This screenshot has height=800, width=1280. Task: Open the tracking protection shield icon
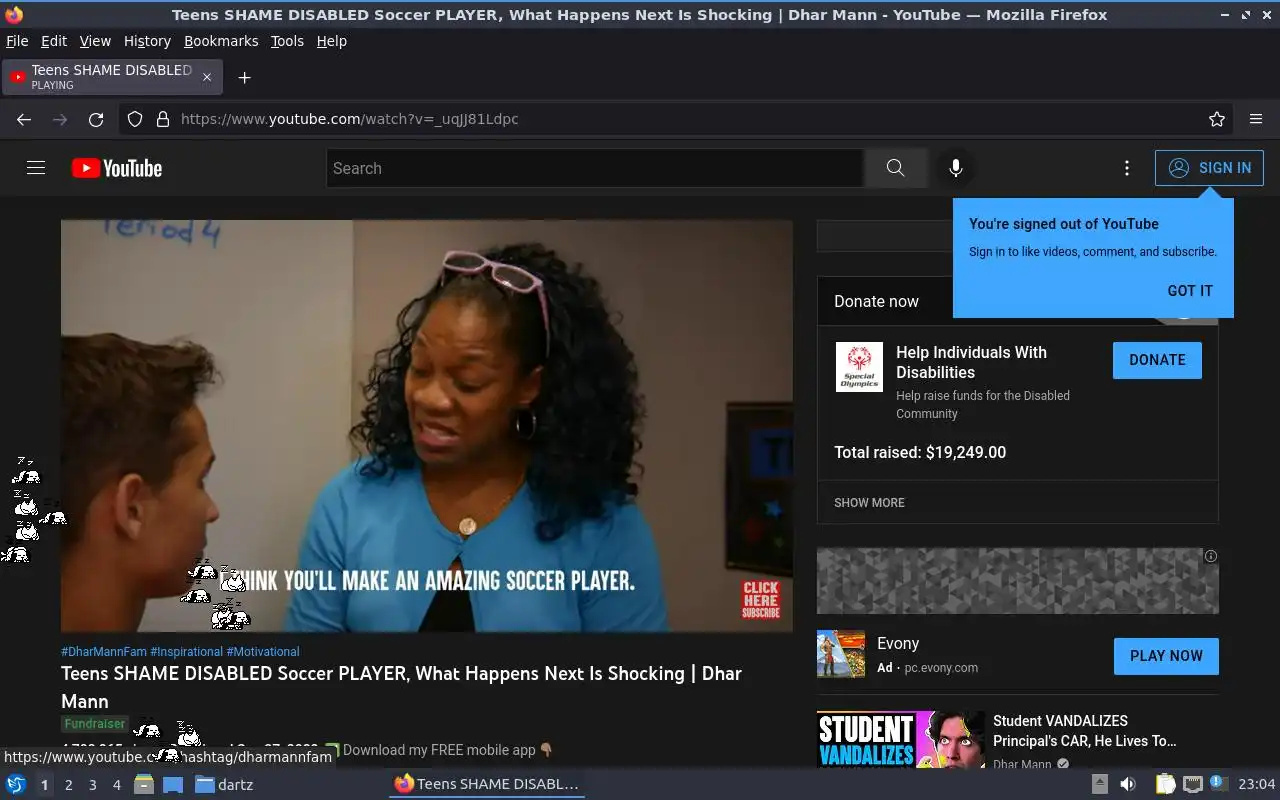coord(135,119)
